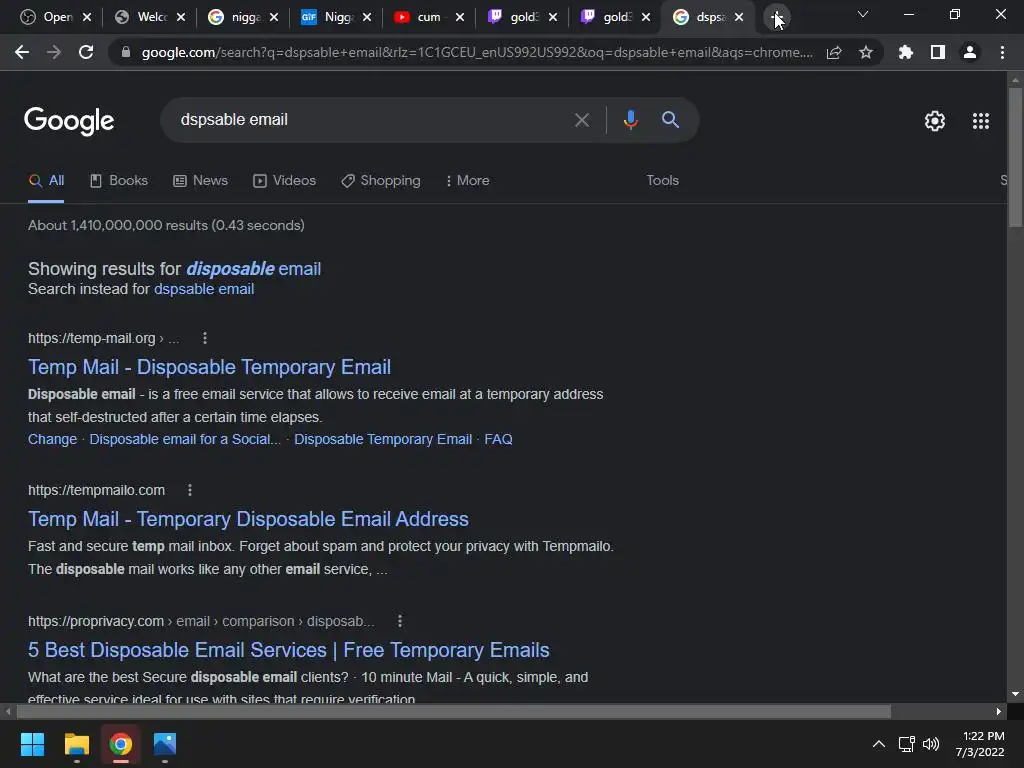
Task: Toggle the browser side panel icon
Action: (x=938, y=52)
